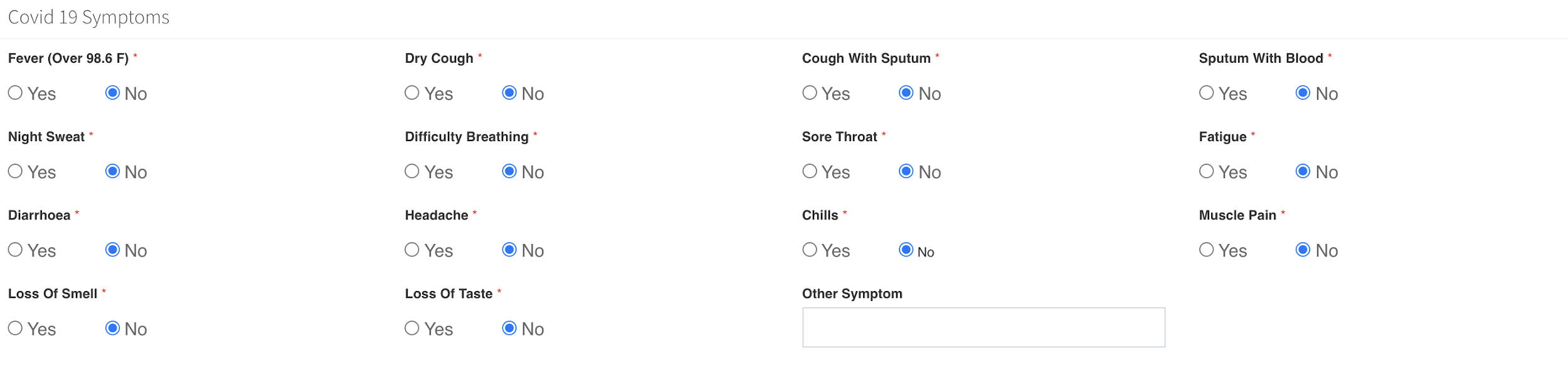The width and height of the screenshot is (1568, 370).
Task: Select Yes for Chills
Action: (x=810, y=250)
